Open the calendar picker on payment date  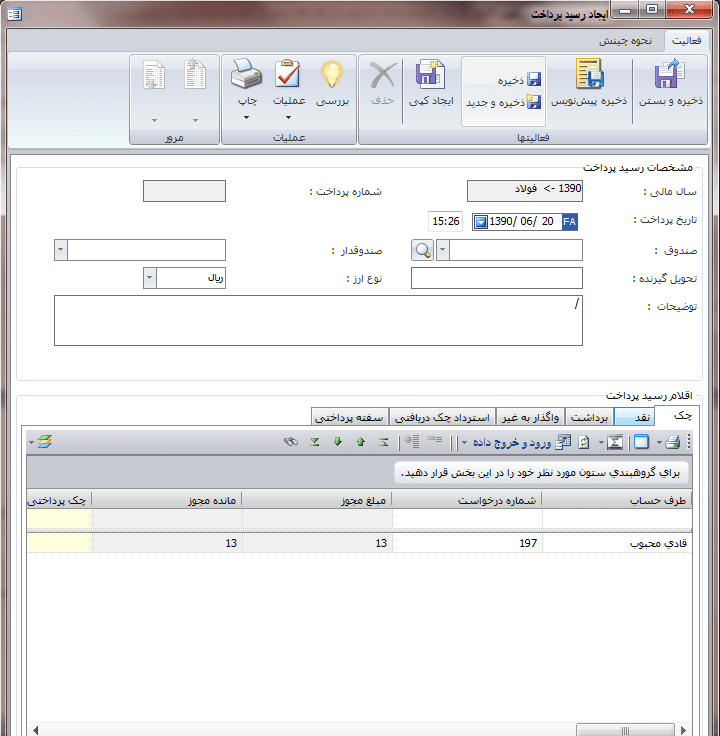point(480,221)
